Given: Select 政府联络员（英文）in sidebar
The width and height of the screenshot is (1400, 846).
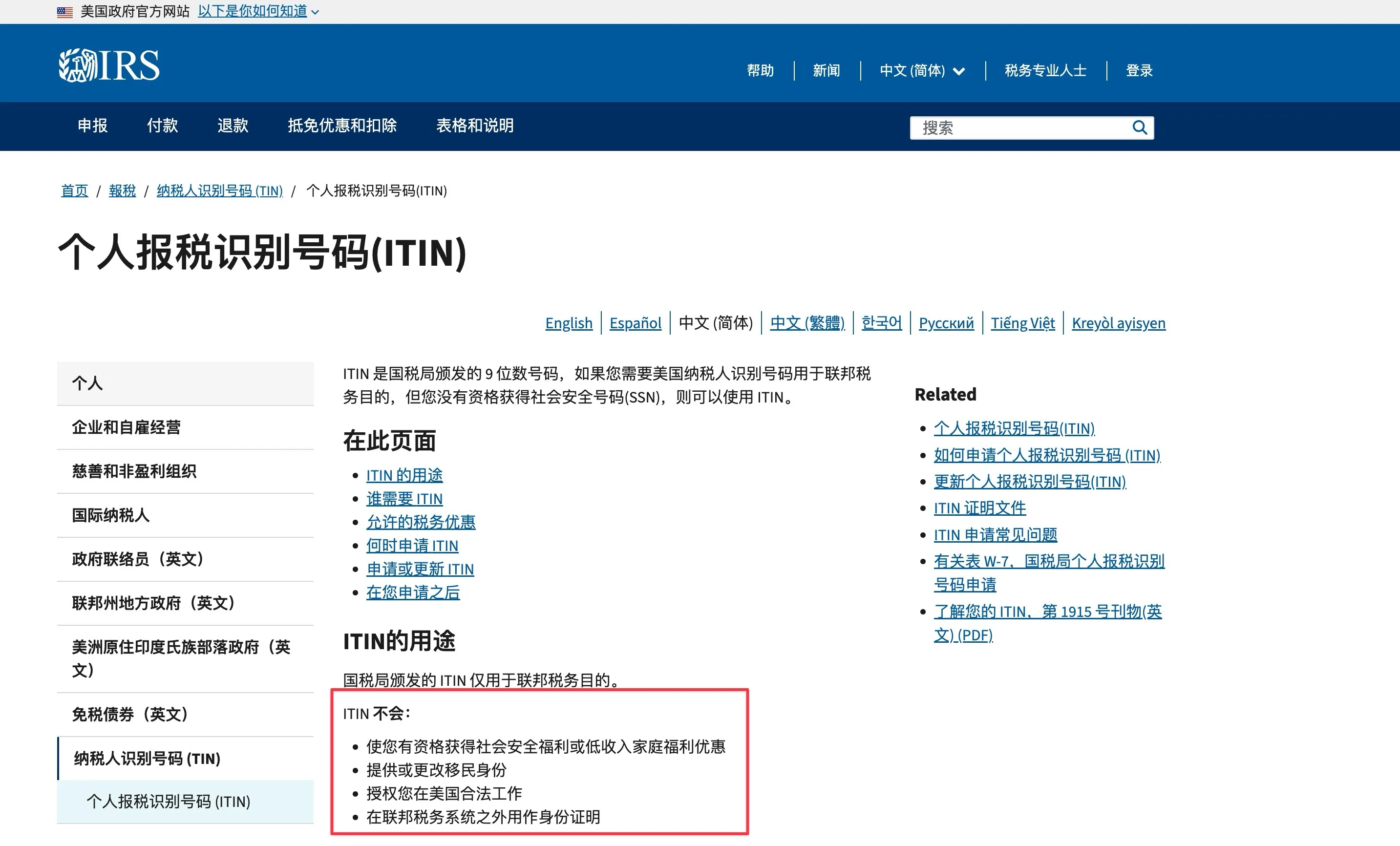Looking at the screenshot, I should coord(185,559).
